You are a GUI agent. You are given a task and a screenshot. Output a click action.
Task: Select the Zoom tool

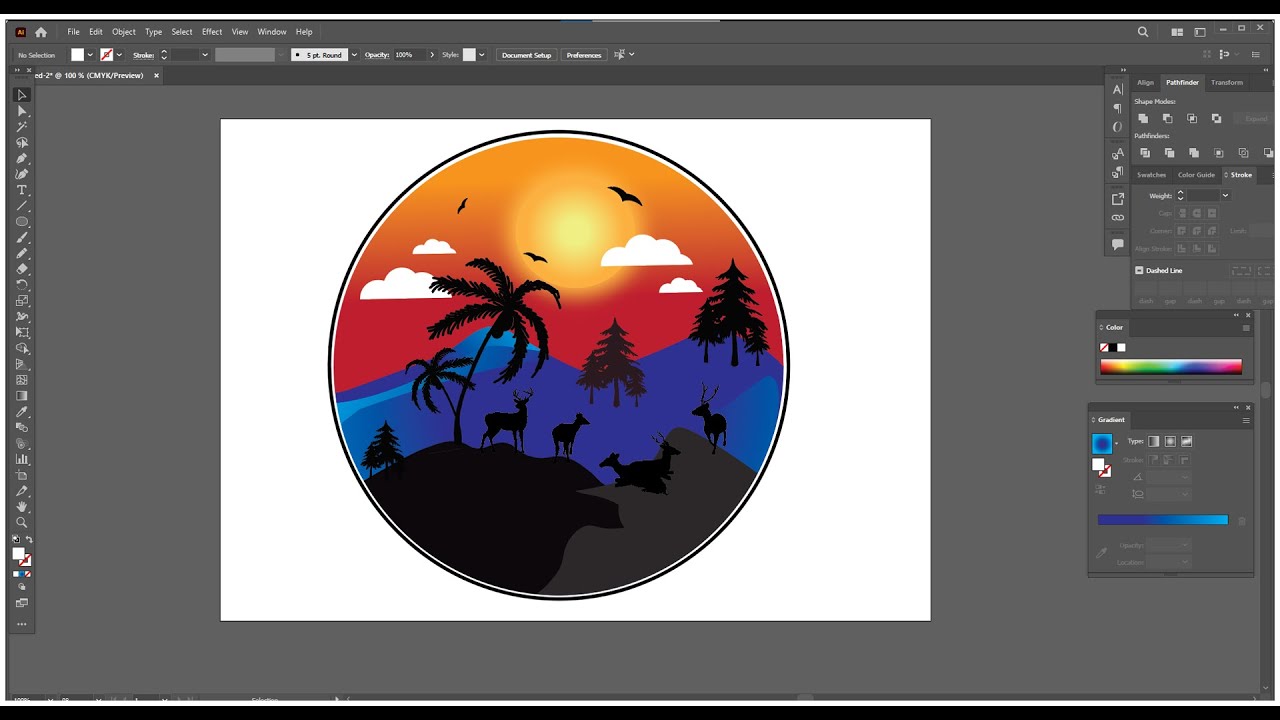pos(22,522)
